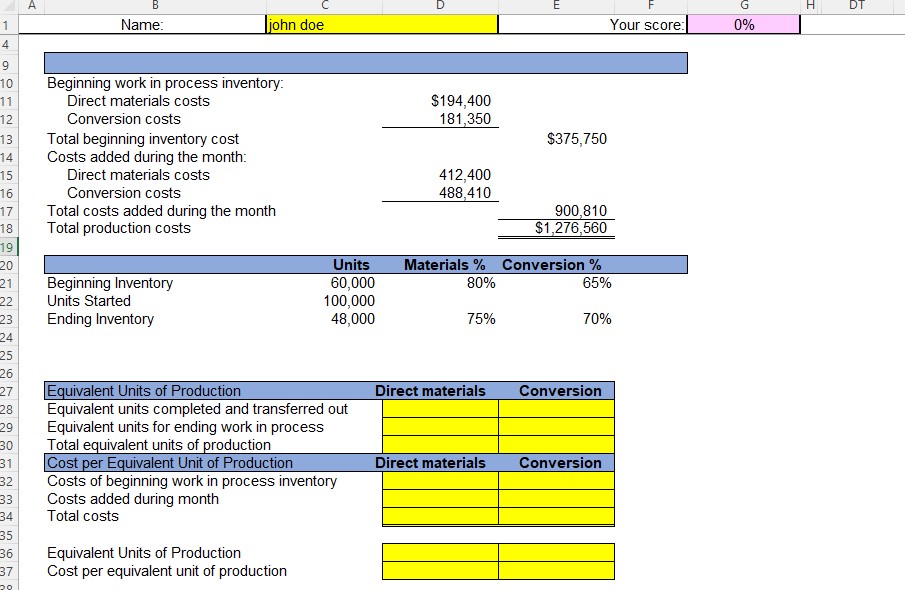Select conversion input in row 36
Image resolution: width=905 pixels, height=590 pixels.
click(556, 552)
